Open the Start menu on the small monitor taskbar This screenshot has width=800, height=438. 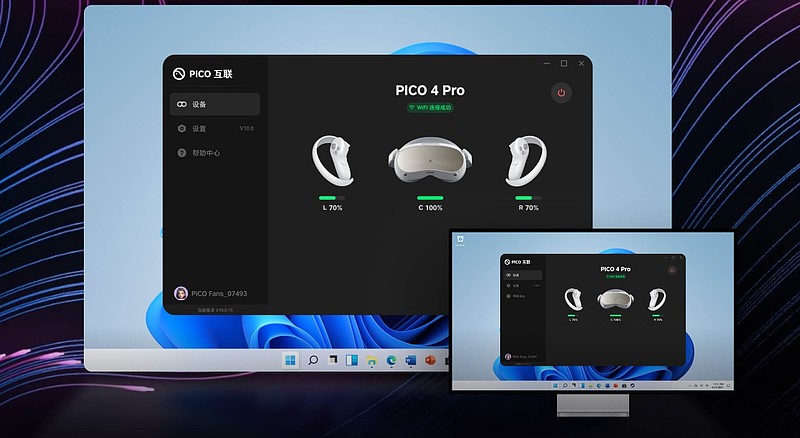pyautogui.click(x=555, y=386)
